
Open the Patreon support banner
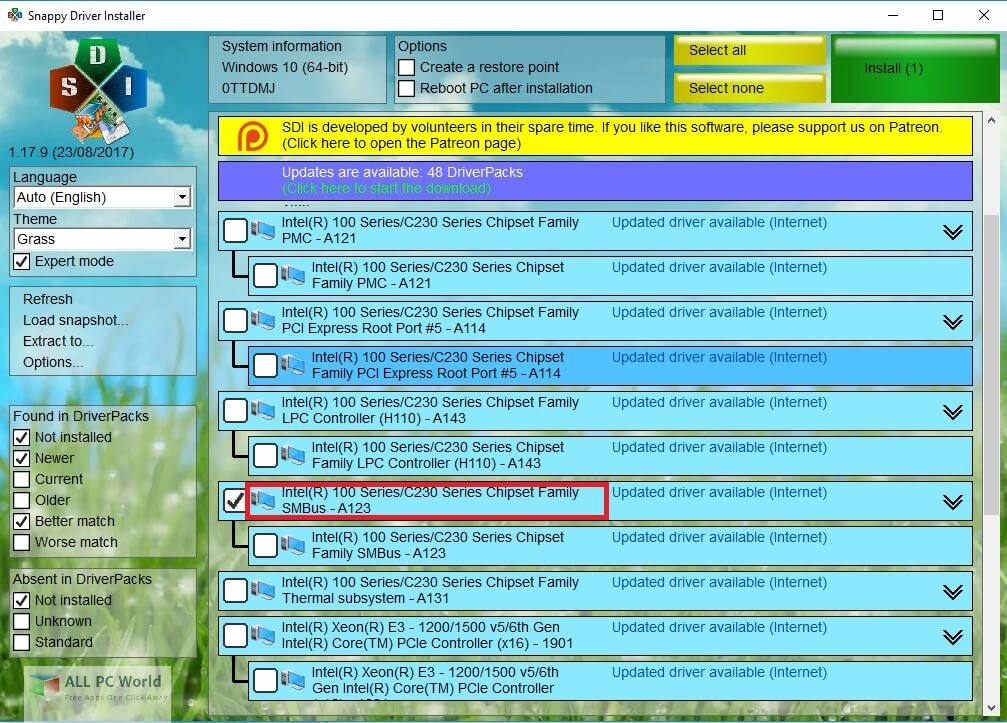pos(595,135)
